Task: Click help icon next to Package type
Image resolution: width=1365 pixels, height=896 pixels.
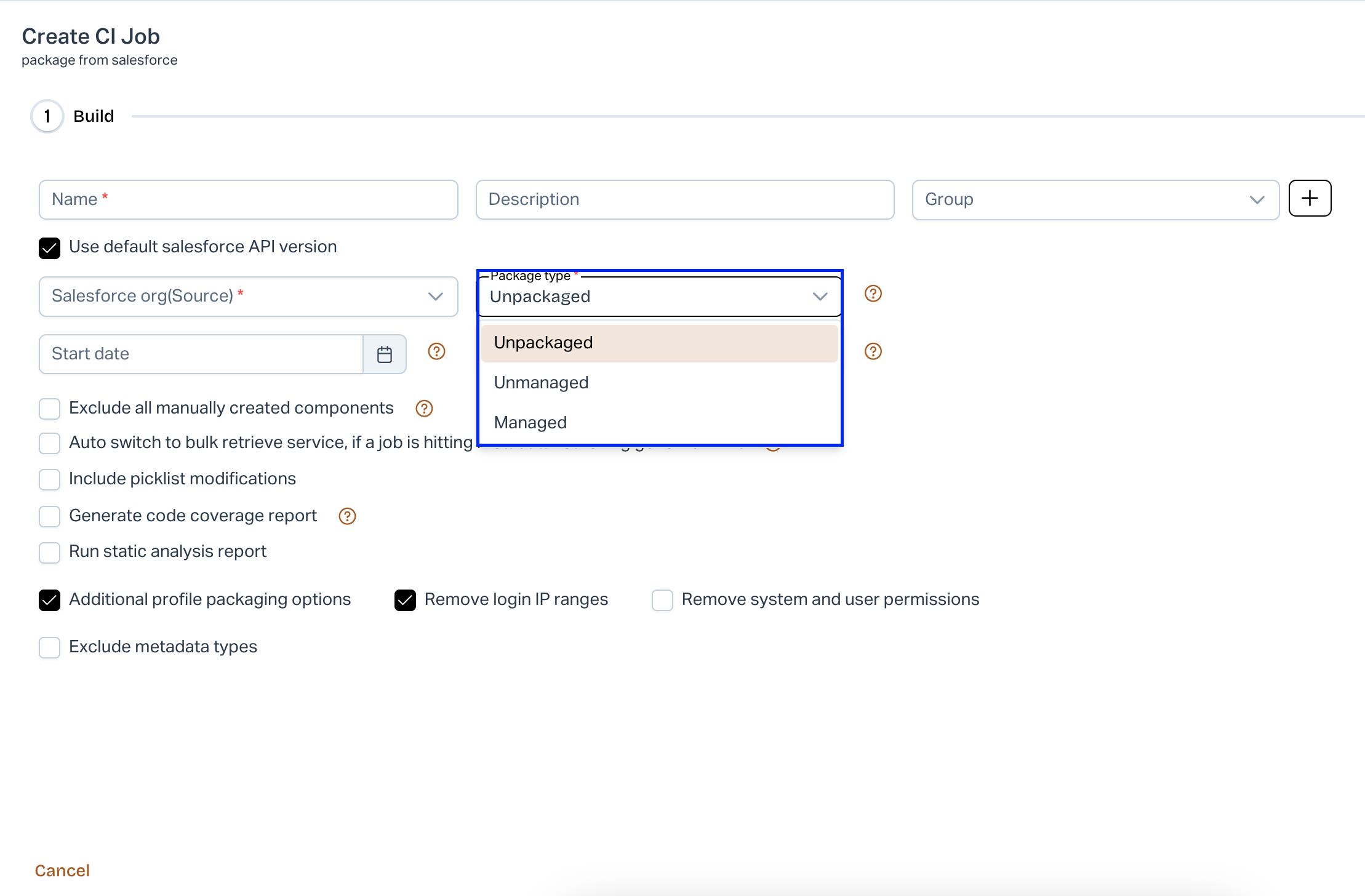Action: click(873, 294)
